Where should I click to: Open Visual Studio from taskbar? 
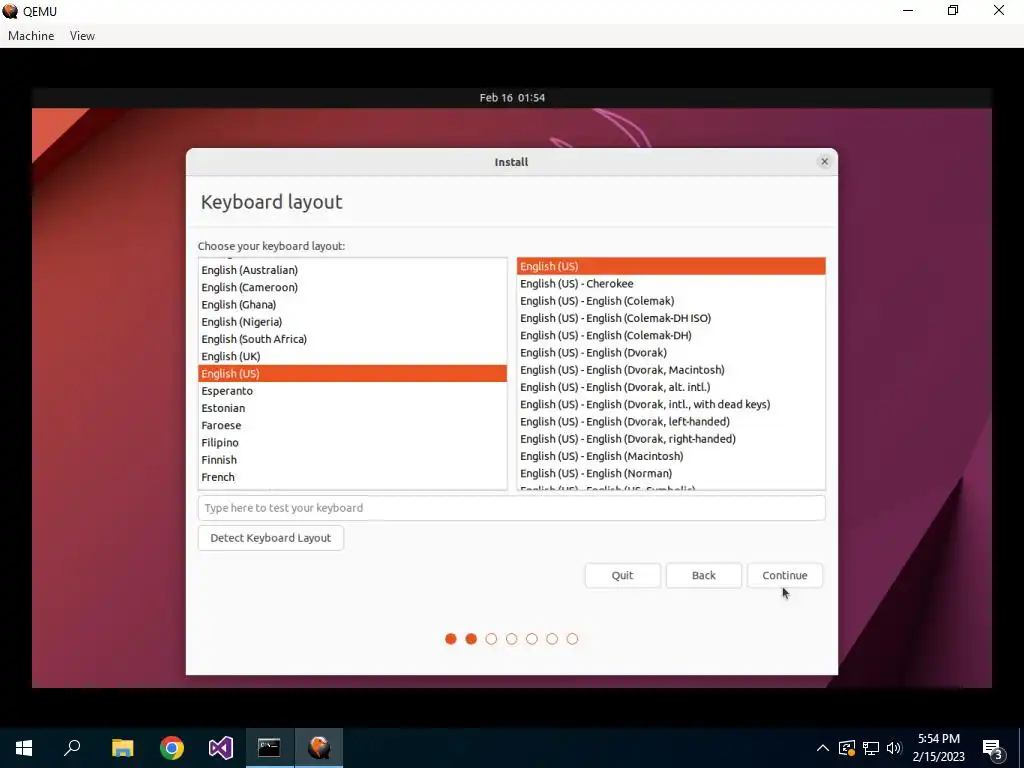(221, 748)
